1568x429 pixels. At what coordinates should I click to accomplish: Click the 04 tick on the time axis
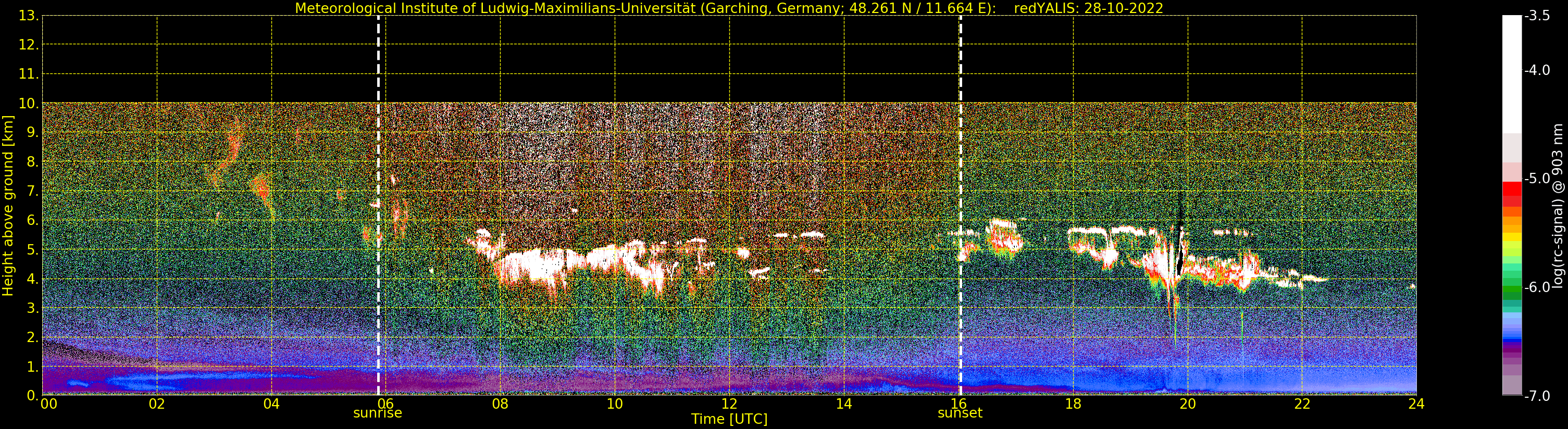[x=271, y=404]
